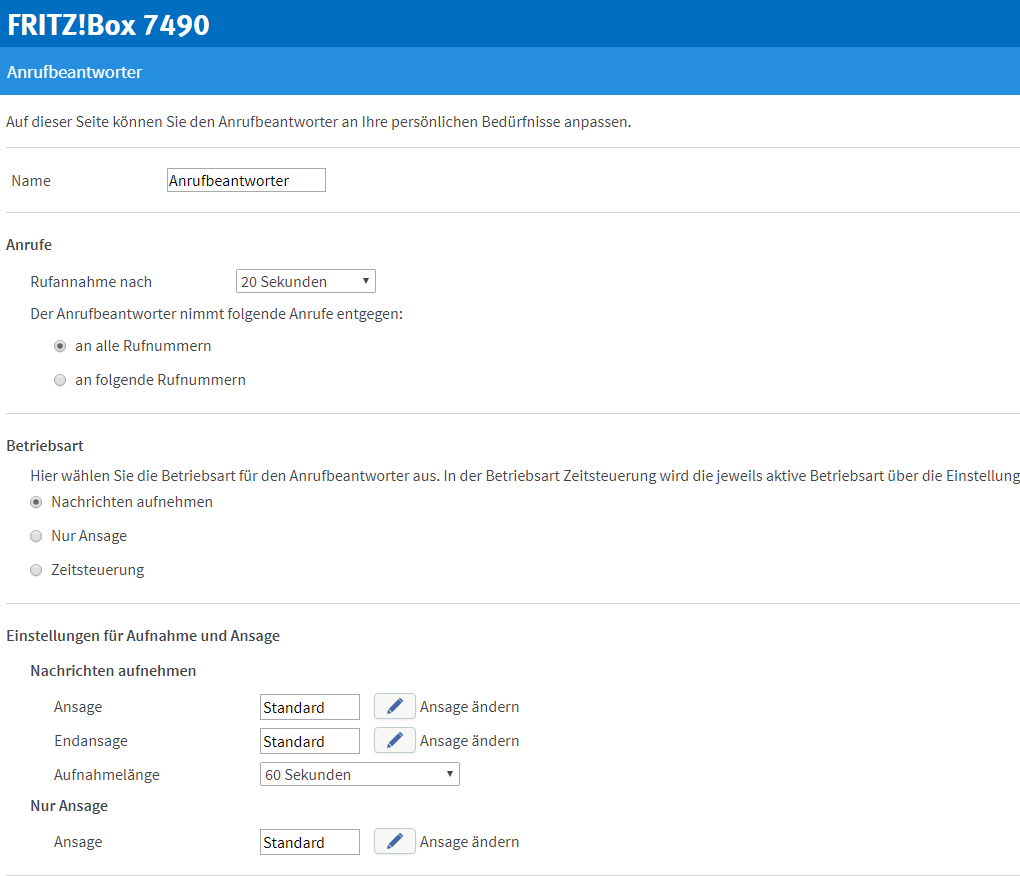
Task: Click the FRITZ!Box 7490 title
Action: 108,25
